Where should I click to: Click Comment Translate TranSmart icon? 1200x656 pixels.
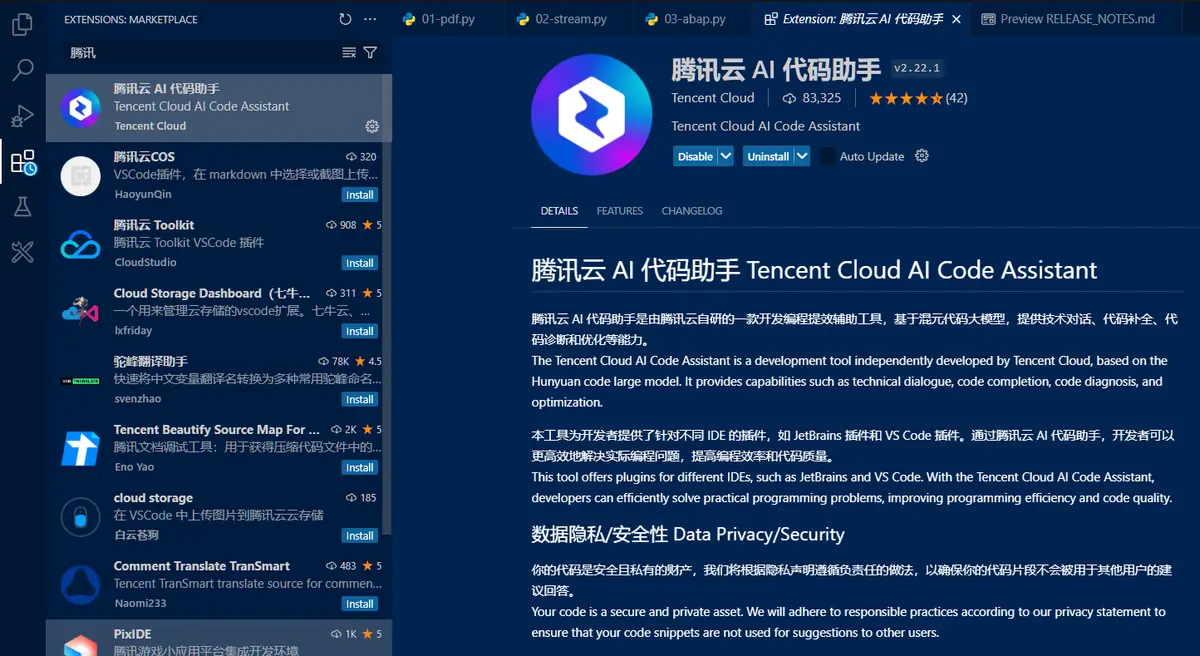pyautogui.click(x=80, y=584)
